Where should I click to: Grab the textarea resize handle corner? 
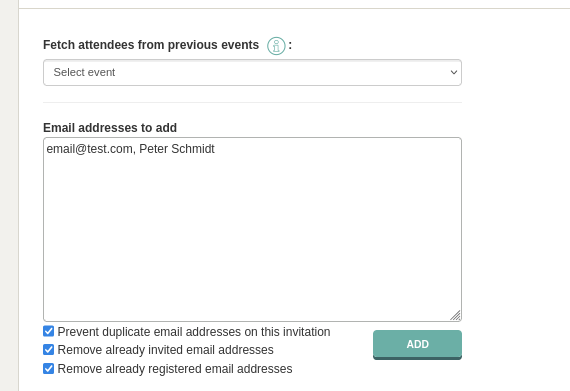coord(455,315)
